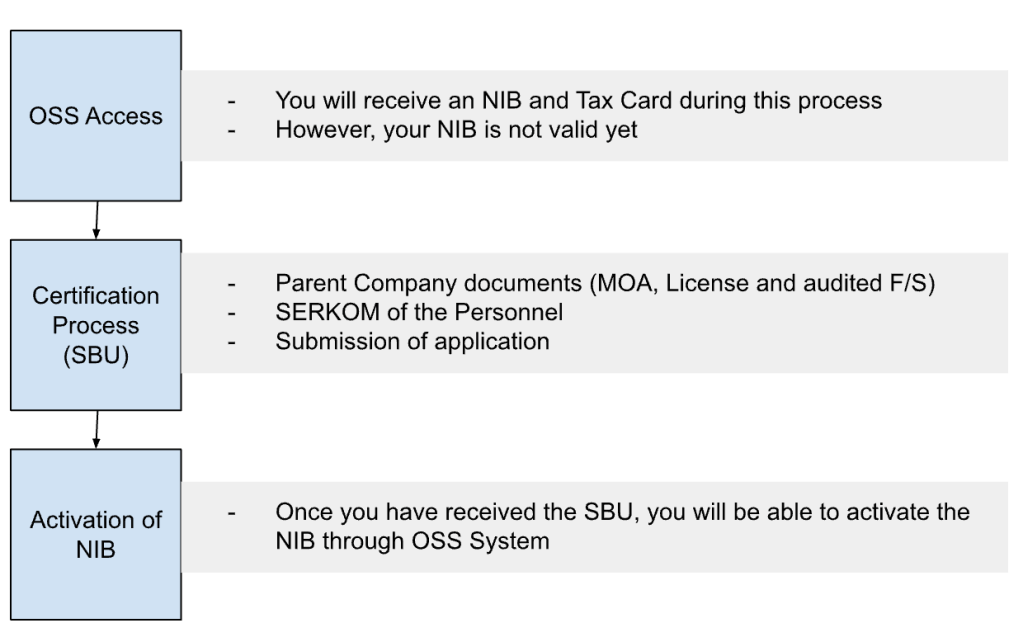
Task: Click bullet dash before 'Submission of application'
Action: (x=232, y=343)
